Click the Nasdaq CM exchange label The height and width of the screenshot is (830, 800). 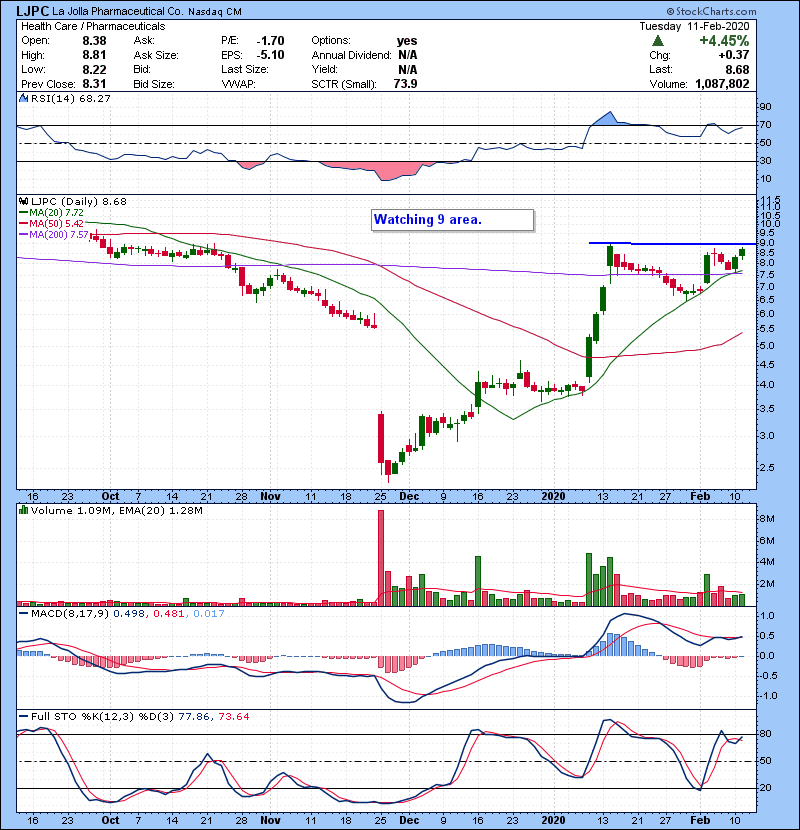pos(215,12)
